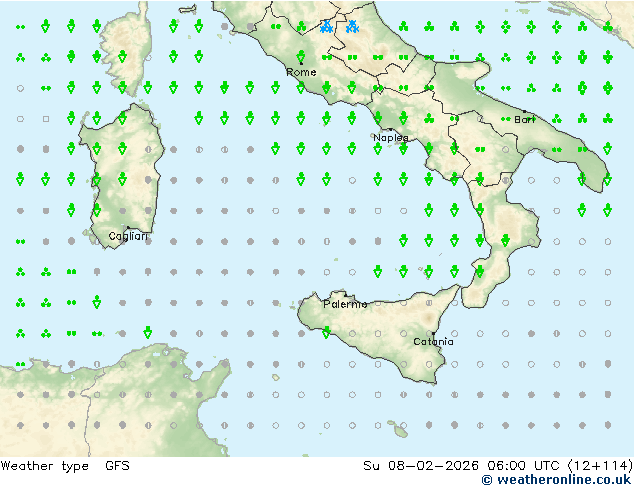Viewport: 634px width, 490px height.
Task: Click the Catania city label
Action: pyautogui.click(x=433, y=342)
